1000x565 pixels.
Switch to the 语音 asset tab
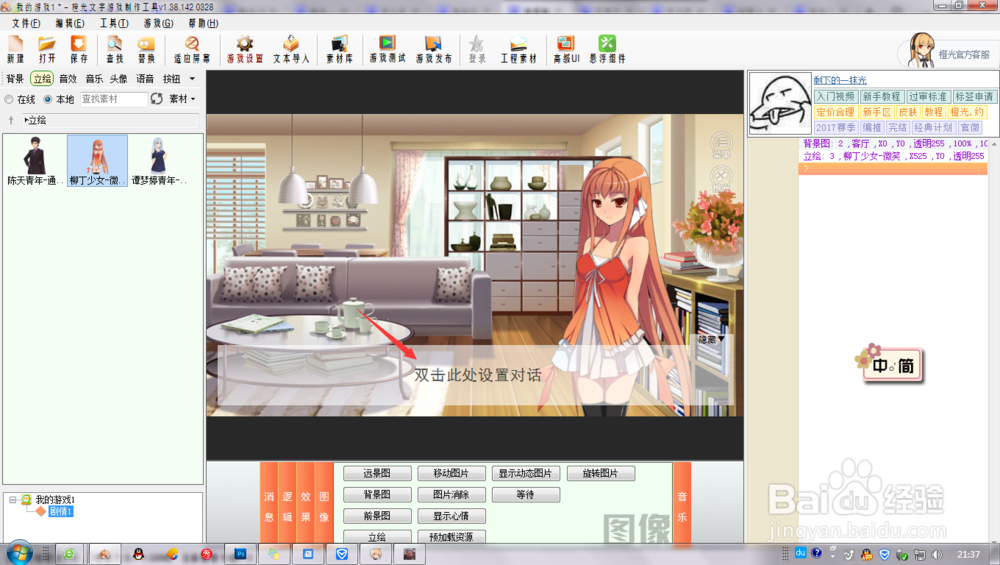(x=145, y=79)
